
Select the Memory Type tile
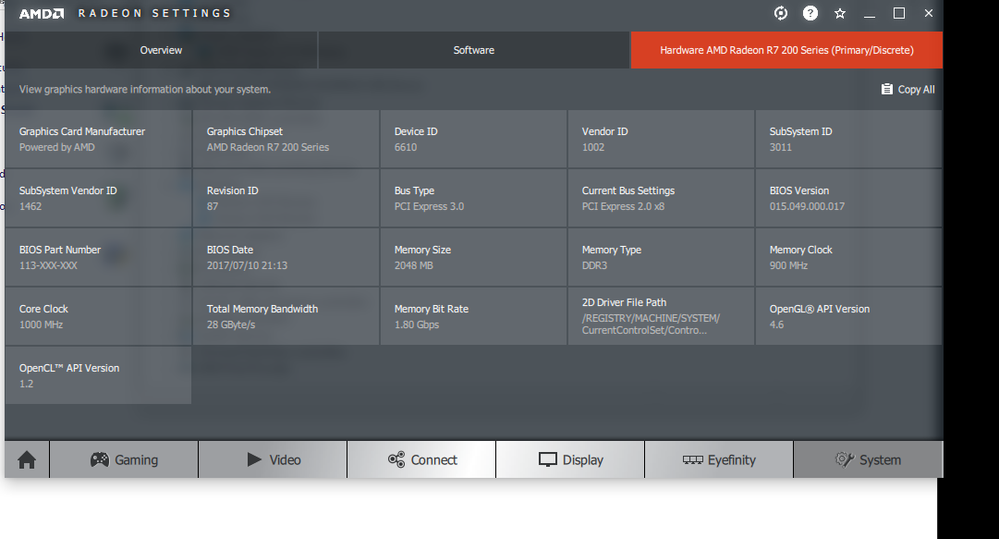[661, 257]
